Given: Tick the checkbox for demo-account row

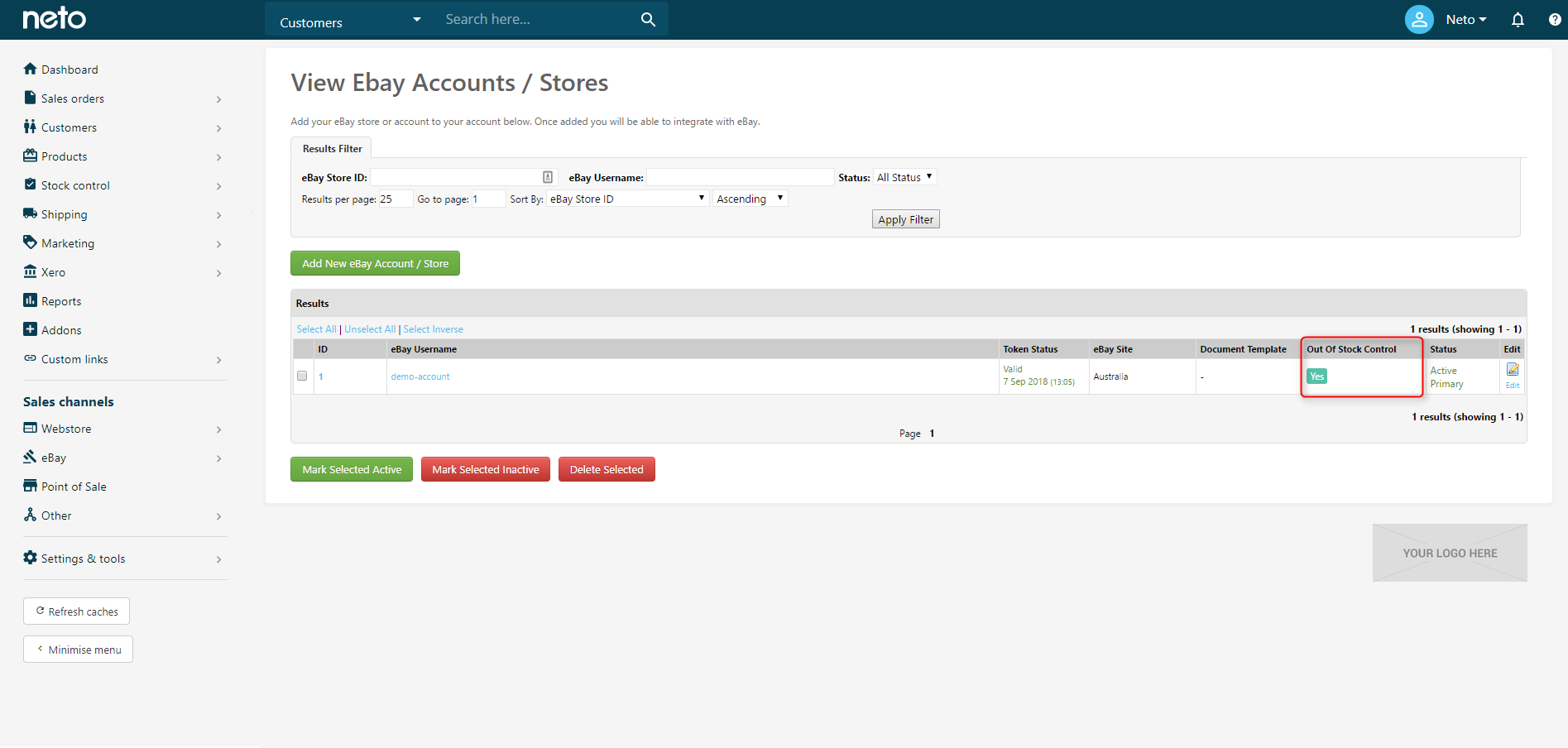Looking at the screenshot, I should [x=302, y=376].
